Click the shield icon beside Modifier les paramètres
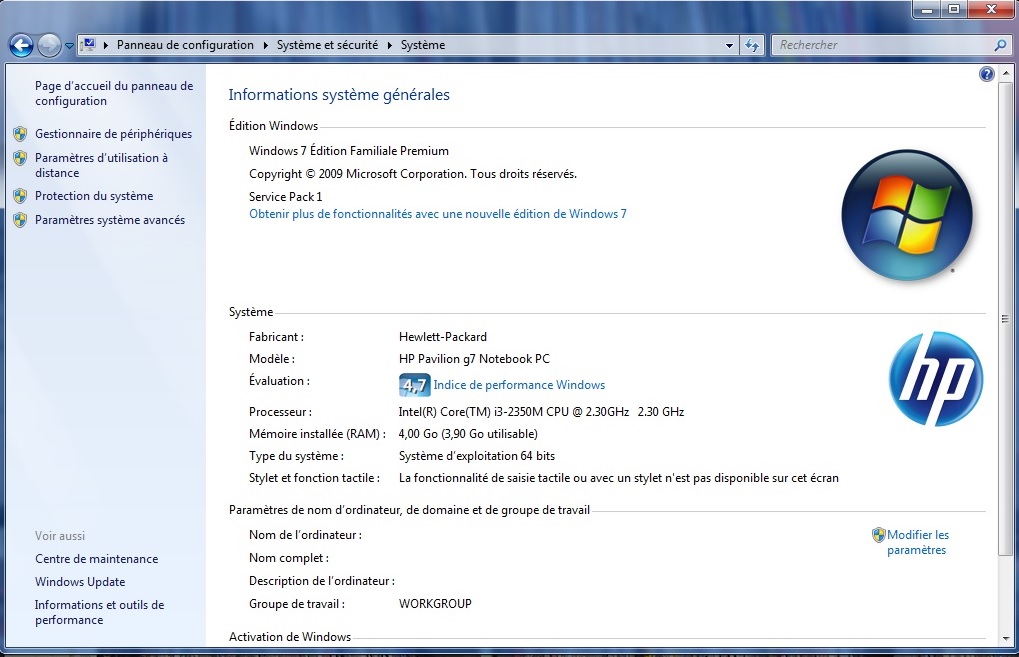Image resolution: width=1019 pixels, height=657 pixels. tap(879, 535)
